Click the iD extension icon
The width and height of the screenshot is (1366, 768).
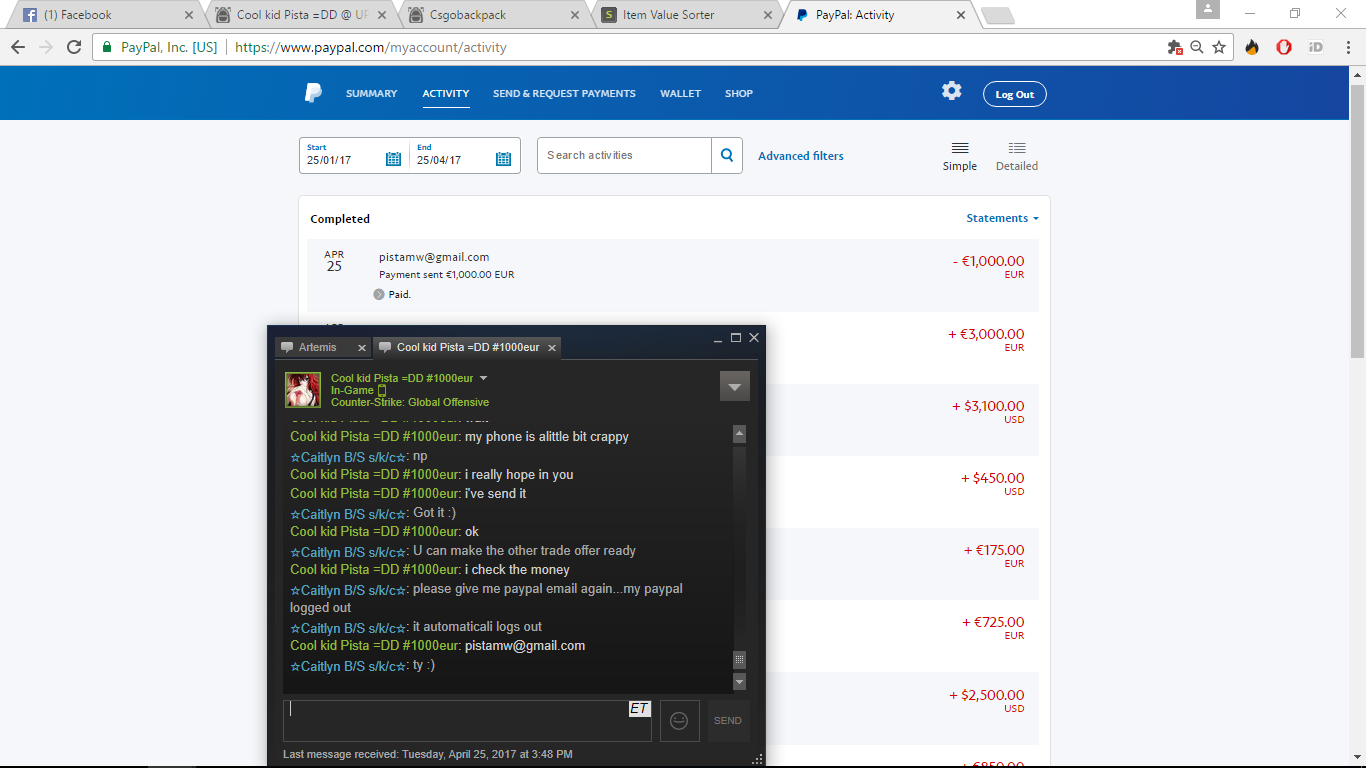[1316, 47]
